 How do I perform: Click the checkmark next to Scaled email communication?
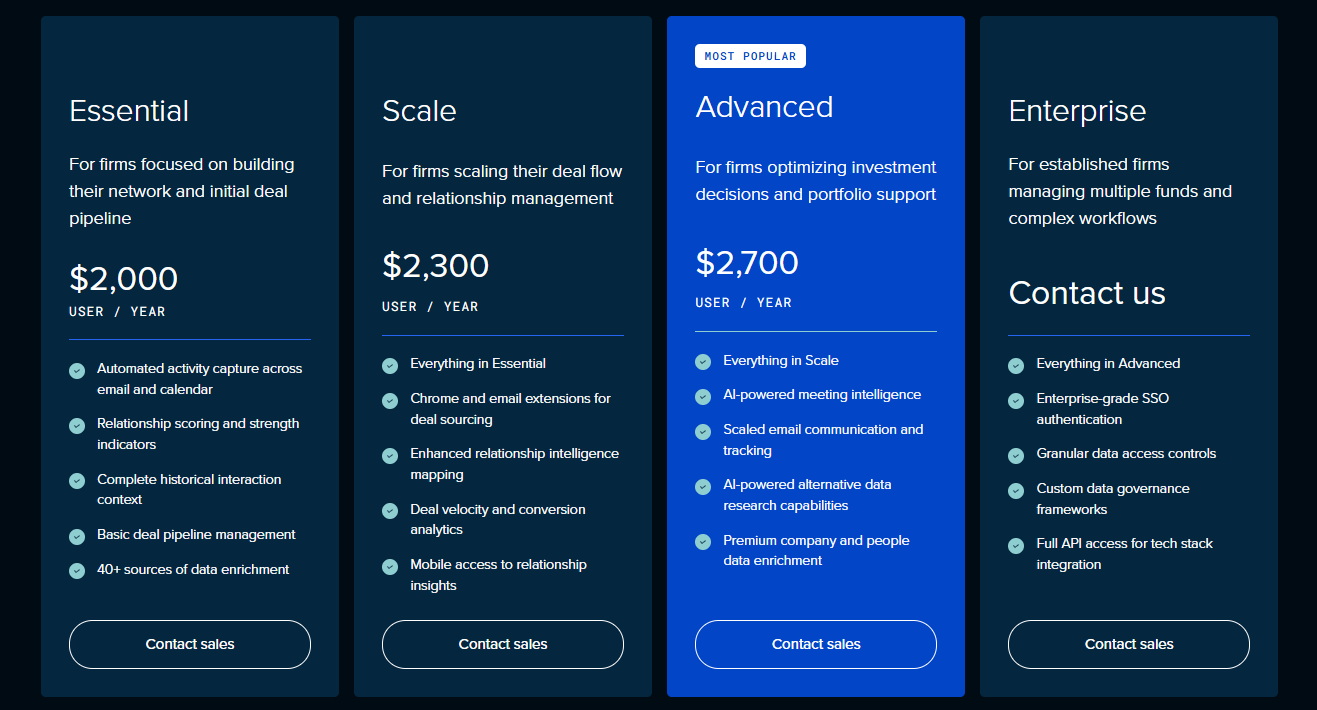click(703, 432)
